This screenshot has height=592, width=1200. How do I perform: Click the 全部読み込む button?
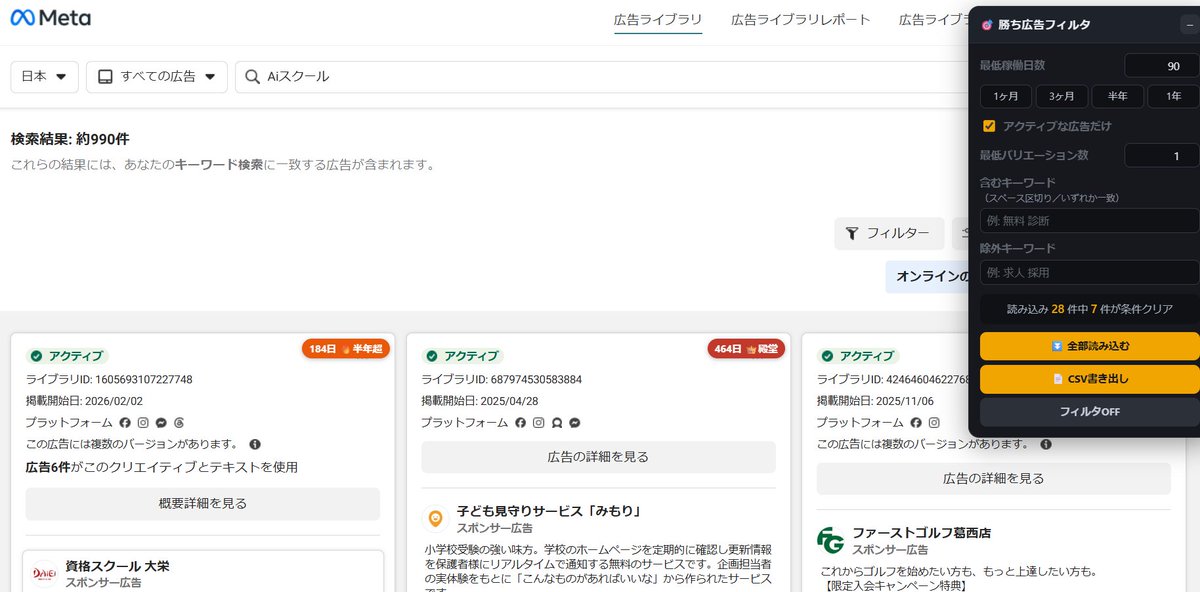(x=1089, y=346)
